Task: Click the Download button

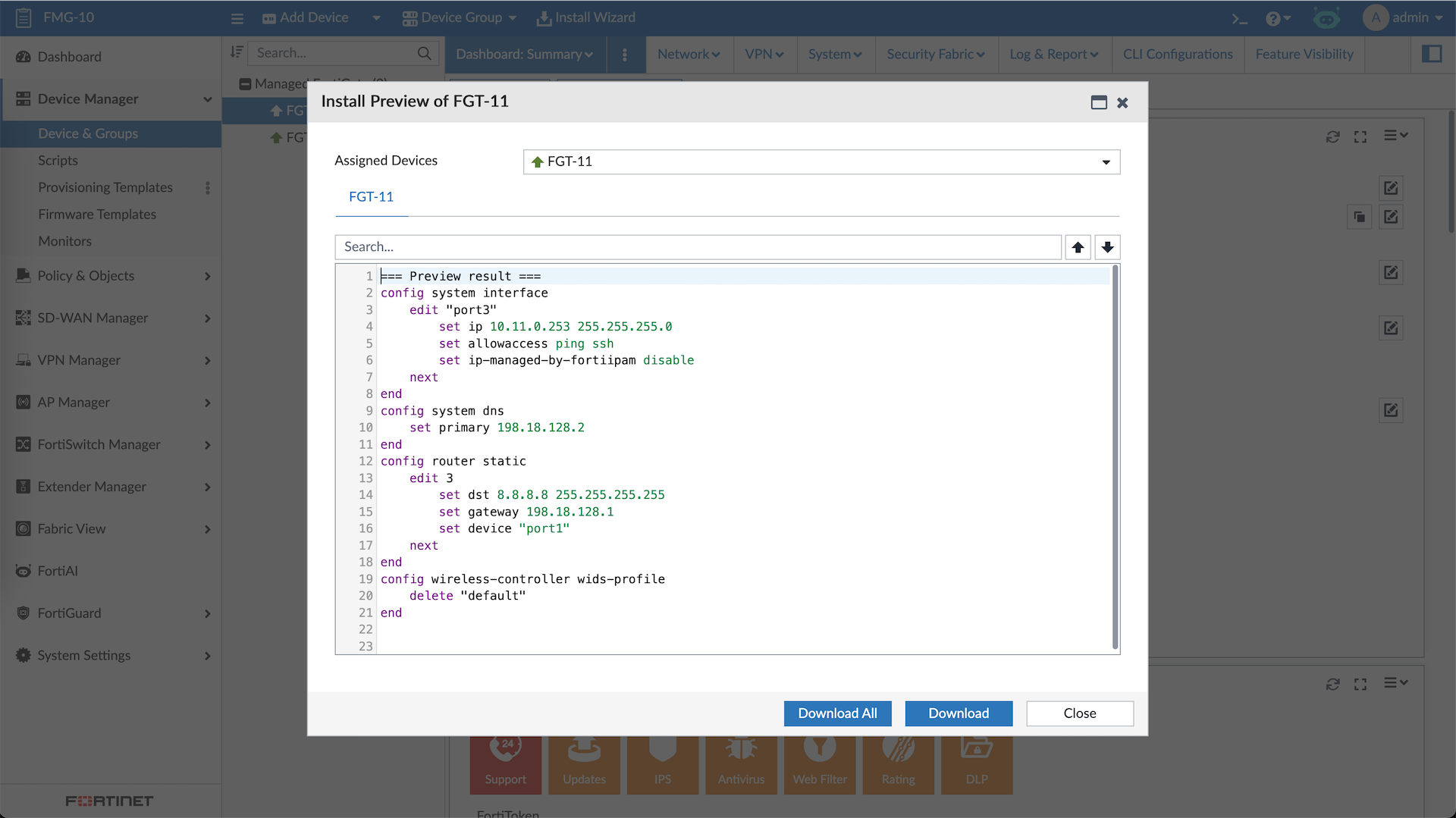Action: pyautogui.click(x=959, y=713)
